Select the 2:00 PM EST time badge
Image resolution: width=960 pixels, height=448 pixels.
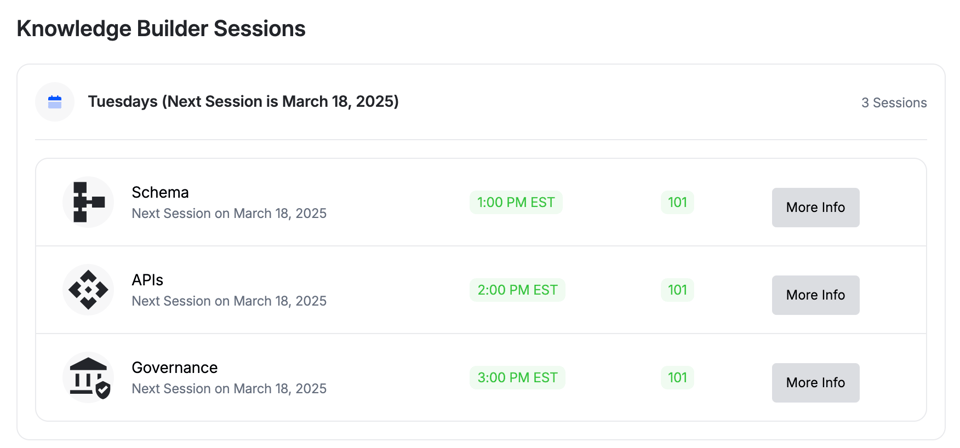click(517, 290)
